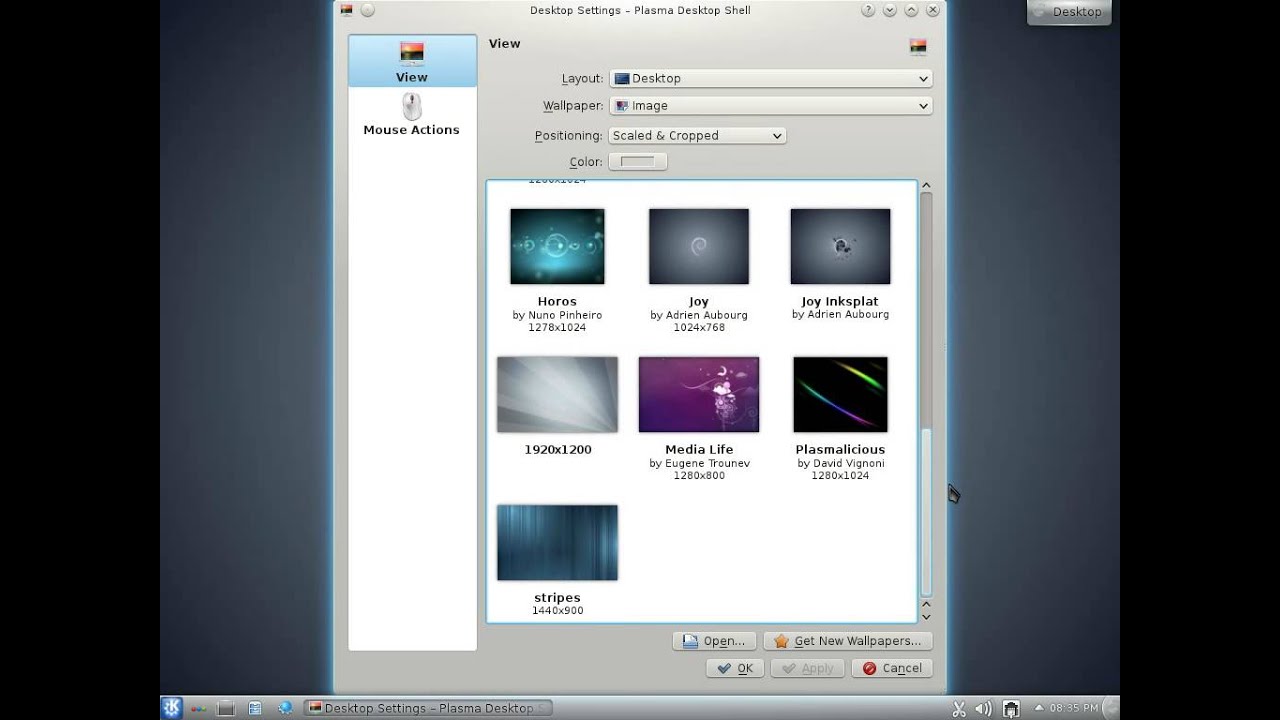Click the scroll up arrow of wallpaper list
The width and height of the screenshot is (1280, 720).
[x=926, y=185]
